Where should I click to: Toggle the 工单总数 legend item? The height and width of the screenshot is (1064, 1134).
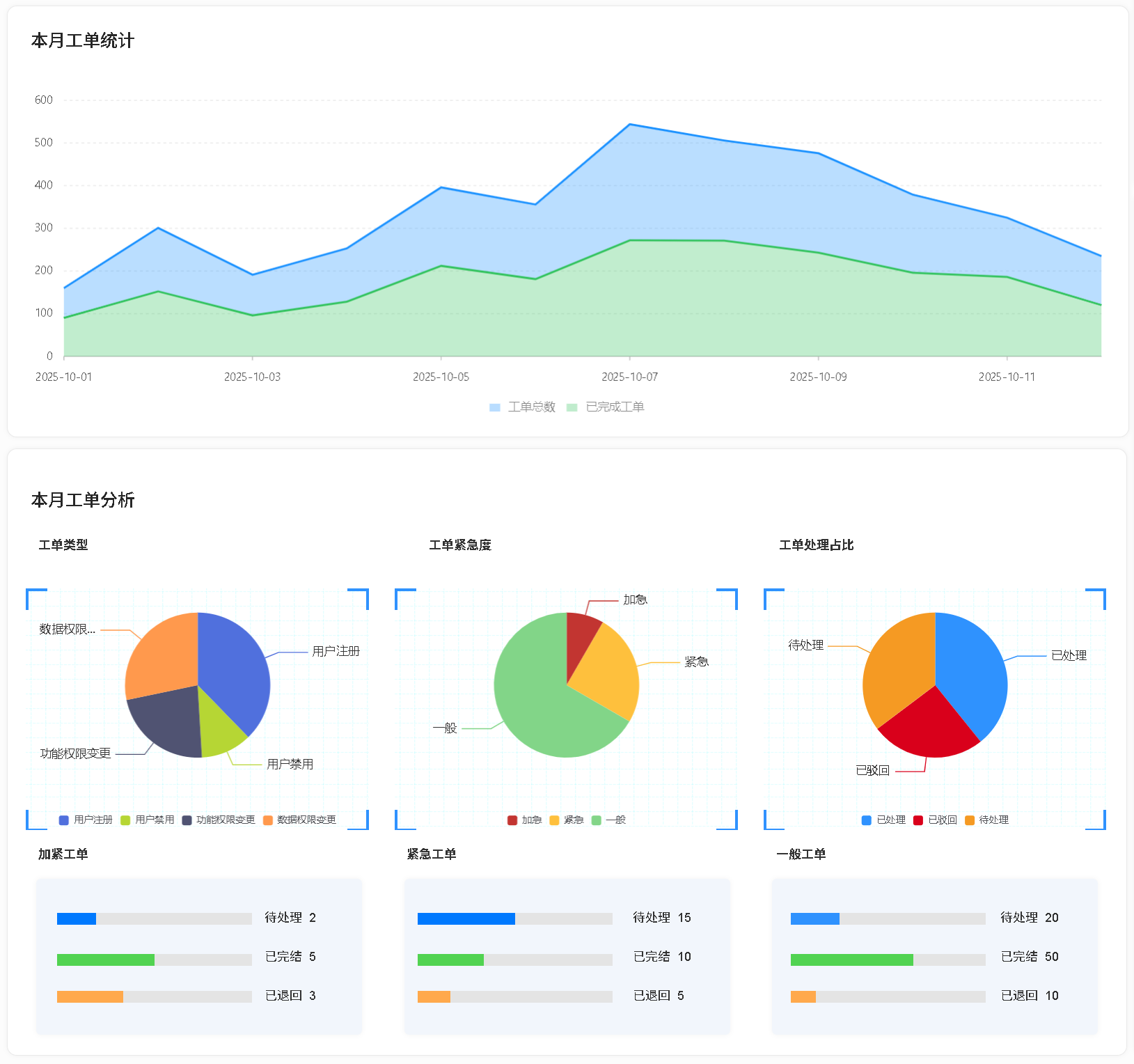523,407
